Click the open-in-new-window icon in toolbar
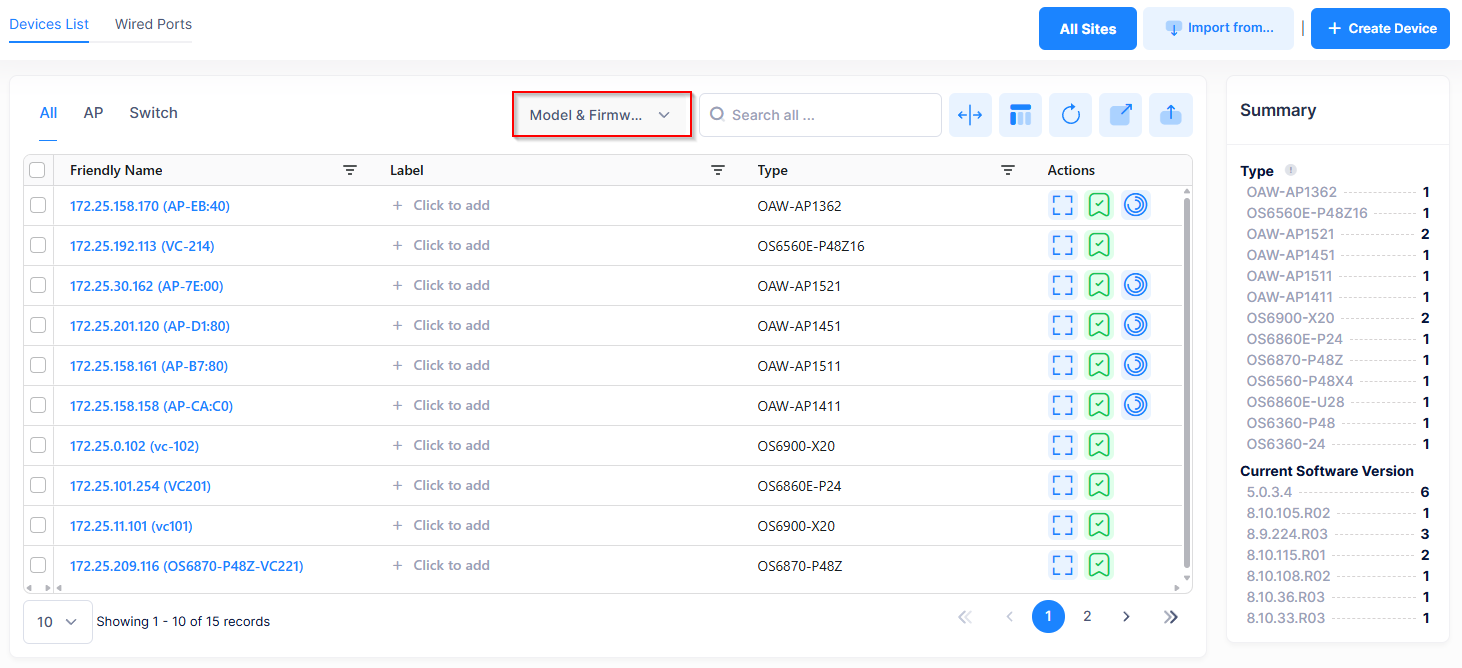 tap(1120, 115)
